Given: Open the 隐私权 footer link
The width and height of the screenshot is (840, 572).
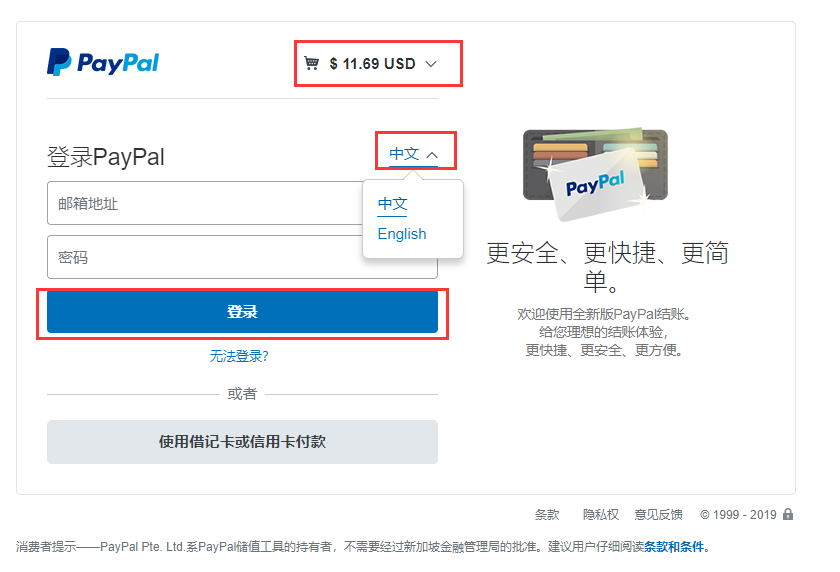Looking at the screenshot, I should pos(601,515).
